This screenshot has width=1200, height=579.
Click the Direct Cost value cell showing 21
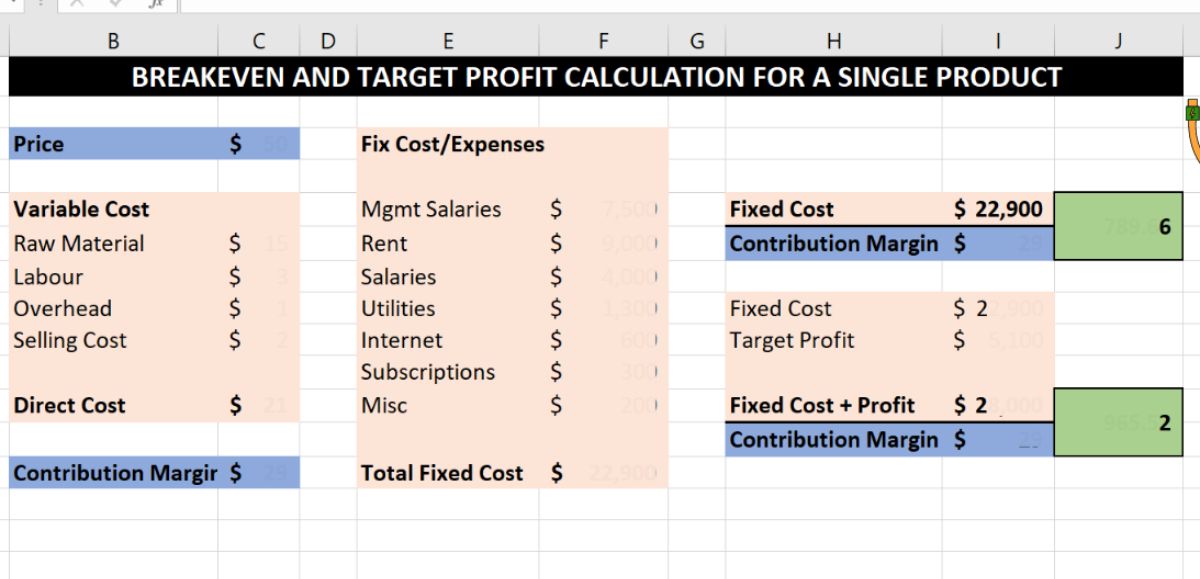coord(258,405)
